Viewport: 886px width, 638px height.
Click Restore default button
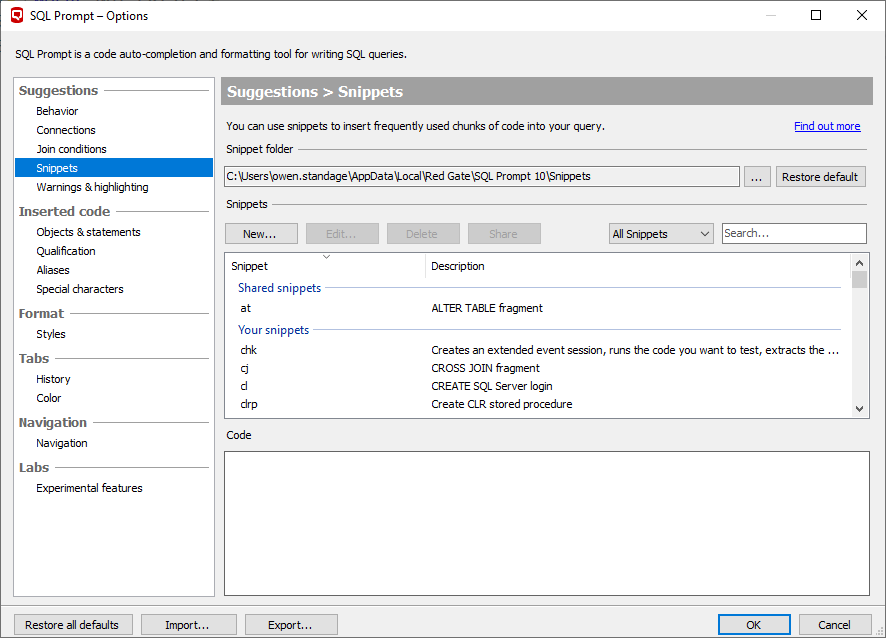pos(820,177)
